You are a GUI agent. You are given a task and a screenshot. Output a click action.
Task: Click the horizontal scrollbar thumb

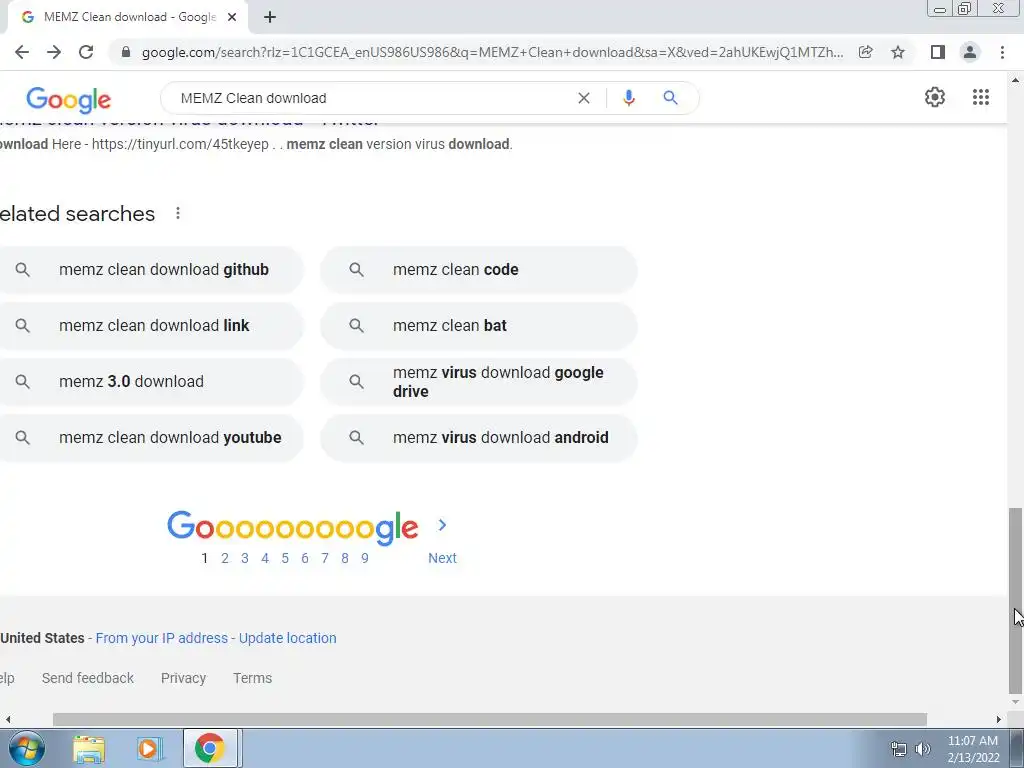pyautogui.click(x=490, y=719)
